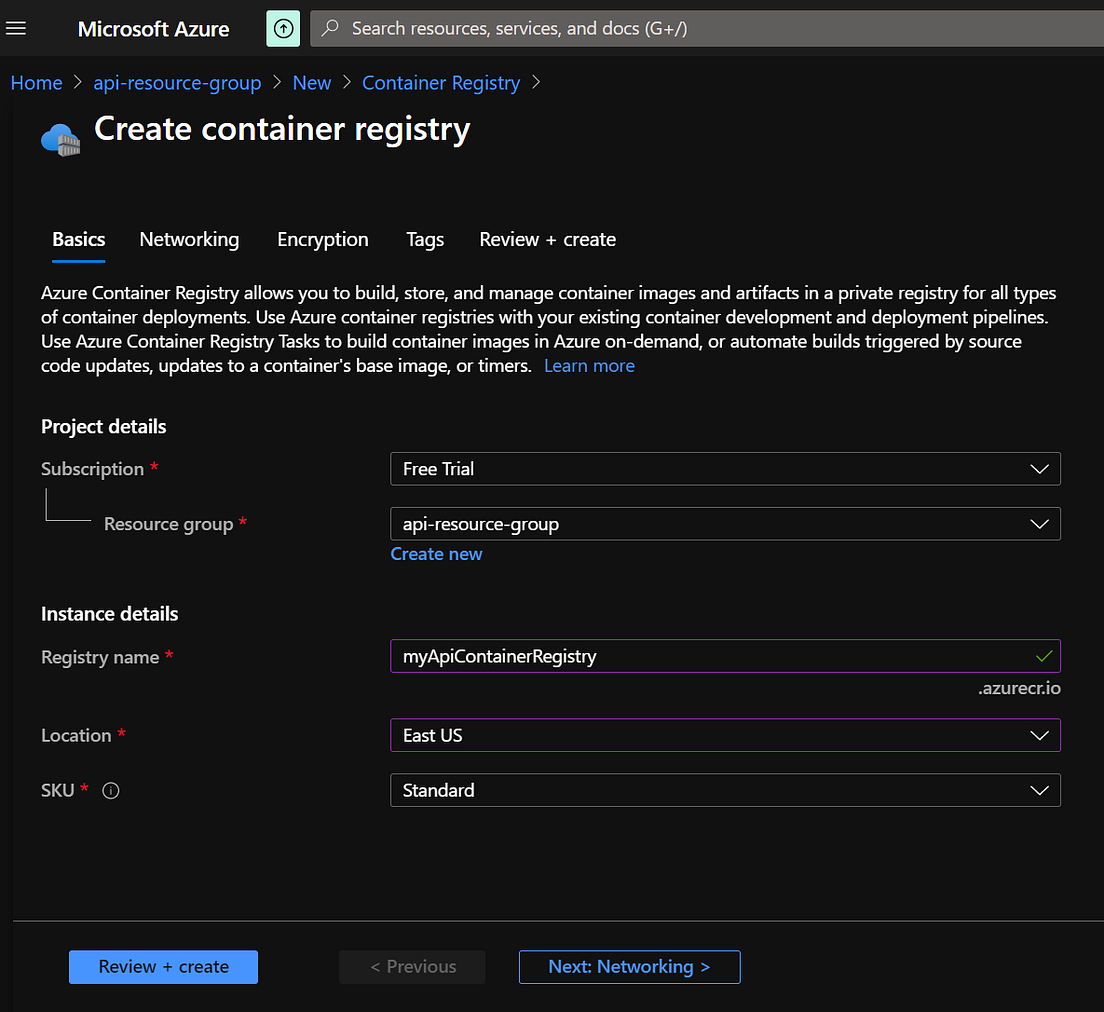This screenshot has width=1104, height=1012.
Task: Click the Registry name input field
Action: (725, 656)
